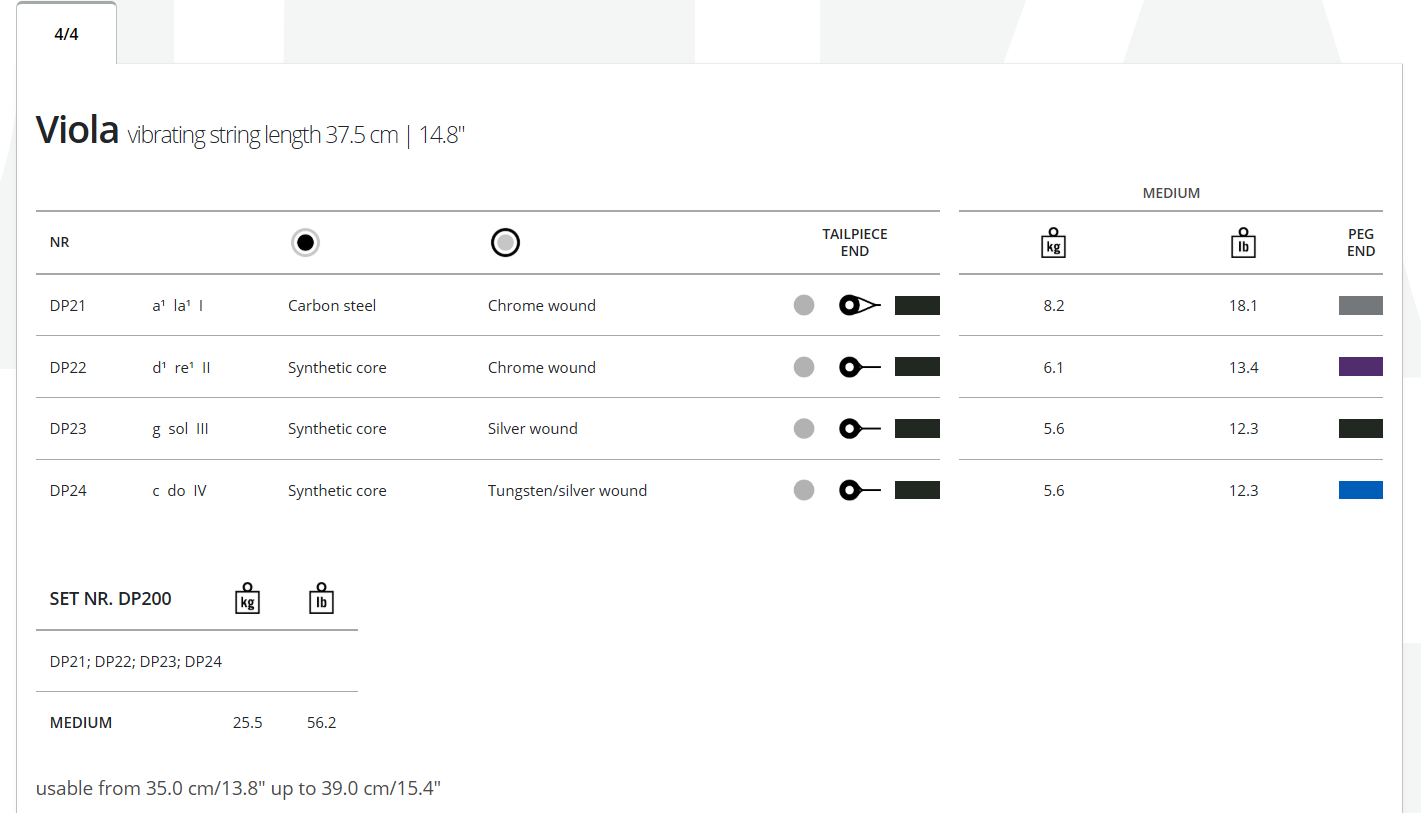Click the kg icon beside SET NR. DP200

(247, 598)
